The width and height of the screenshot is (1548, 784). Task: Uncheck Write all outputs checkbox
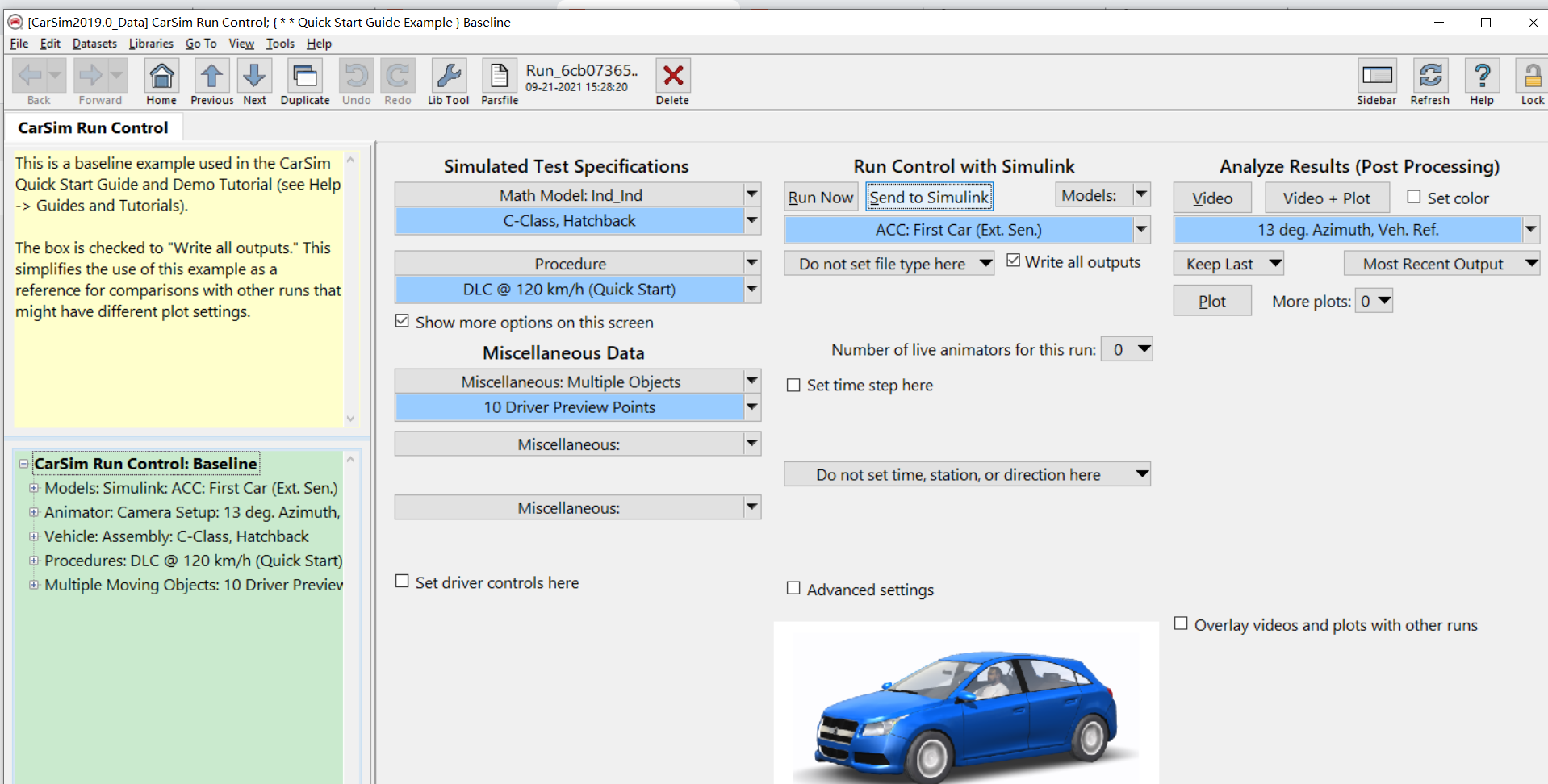click(x=1014, y=261)
